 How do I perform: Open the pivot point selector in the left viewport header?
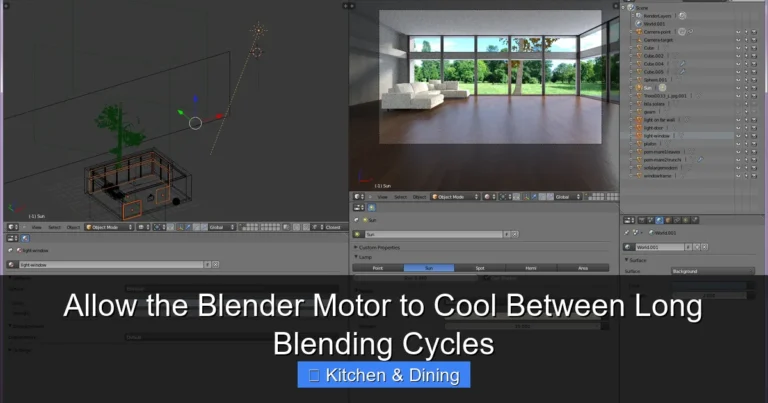[x=159, y=227]
